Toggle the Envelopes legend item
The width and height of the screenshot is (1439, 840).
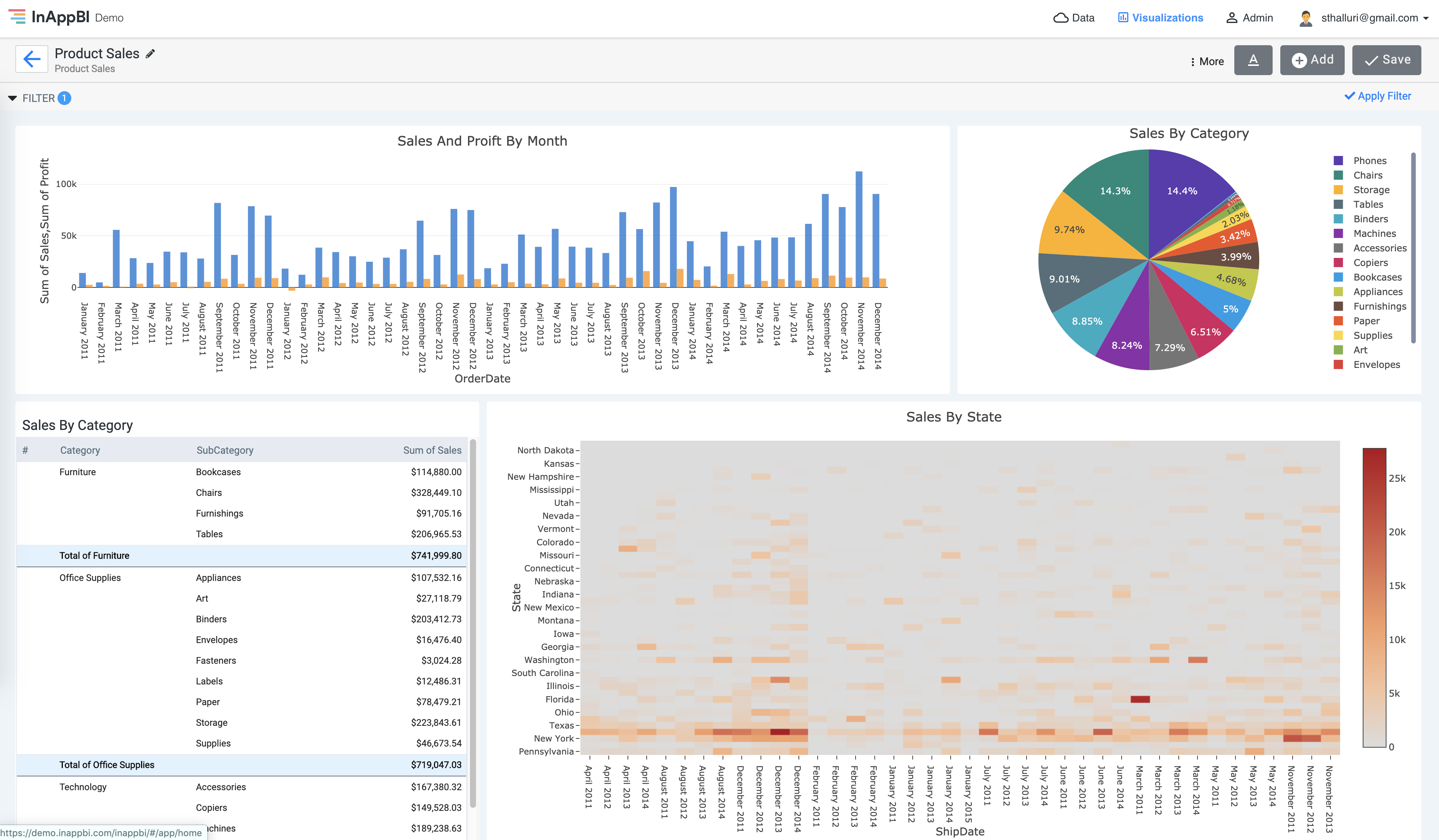click(x=1376, y=364)
